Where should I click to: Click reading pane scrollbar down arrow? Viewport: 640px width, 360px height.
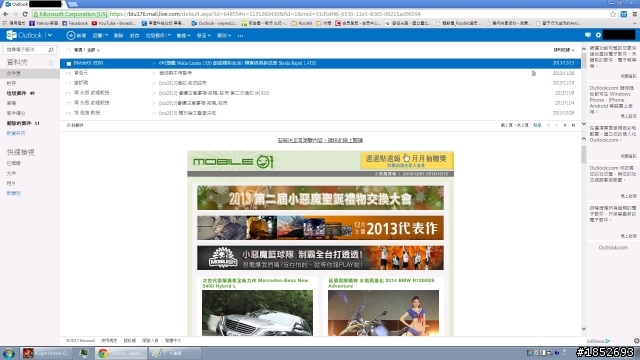click(584, 329)
